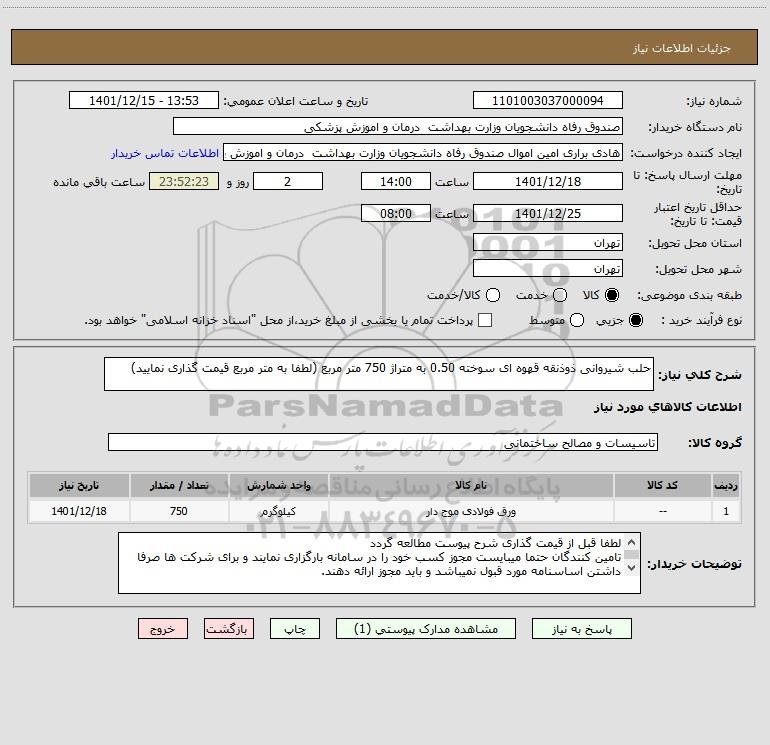Image resolution: width=770 pixels, height=745 pixels.
Task: Select the 'خدمت' radio button
Action: point(560,295)
